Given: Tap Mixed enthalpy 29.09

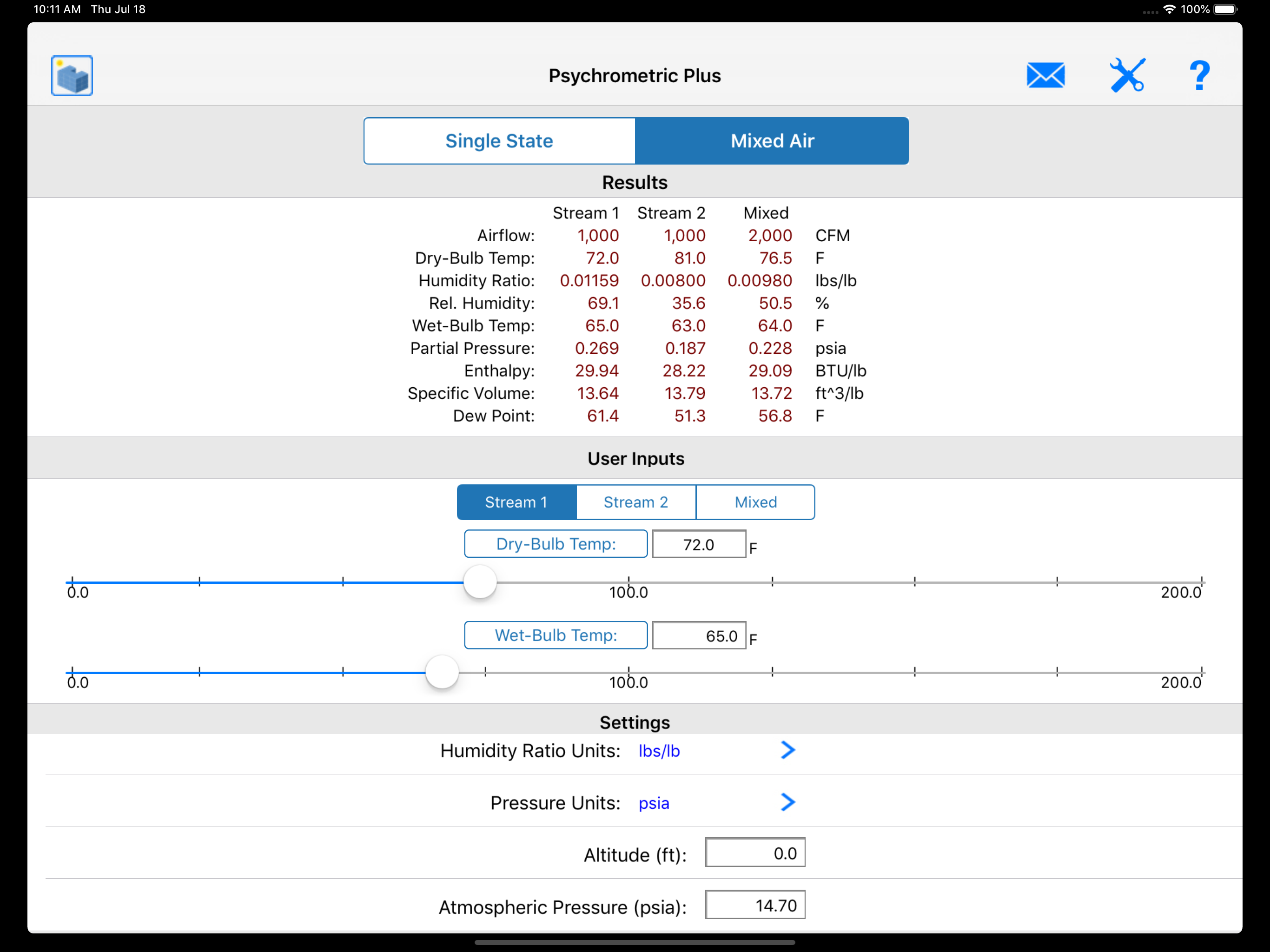Looking at the screenshot, I should [x=770, y=371].
